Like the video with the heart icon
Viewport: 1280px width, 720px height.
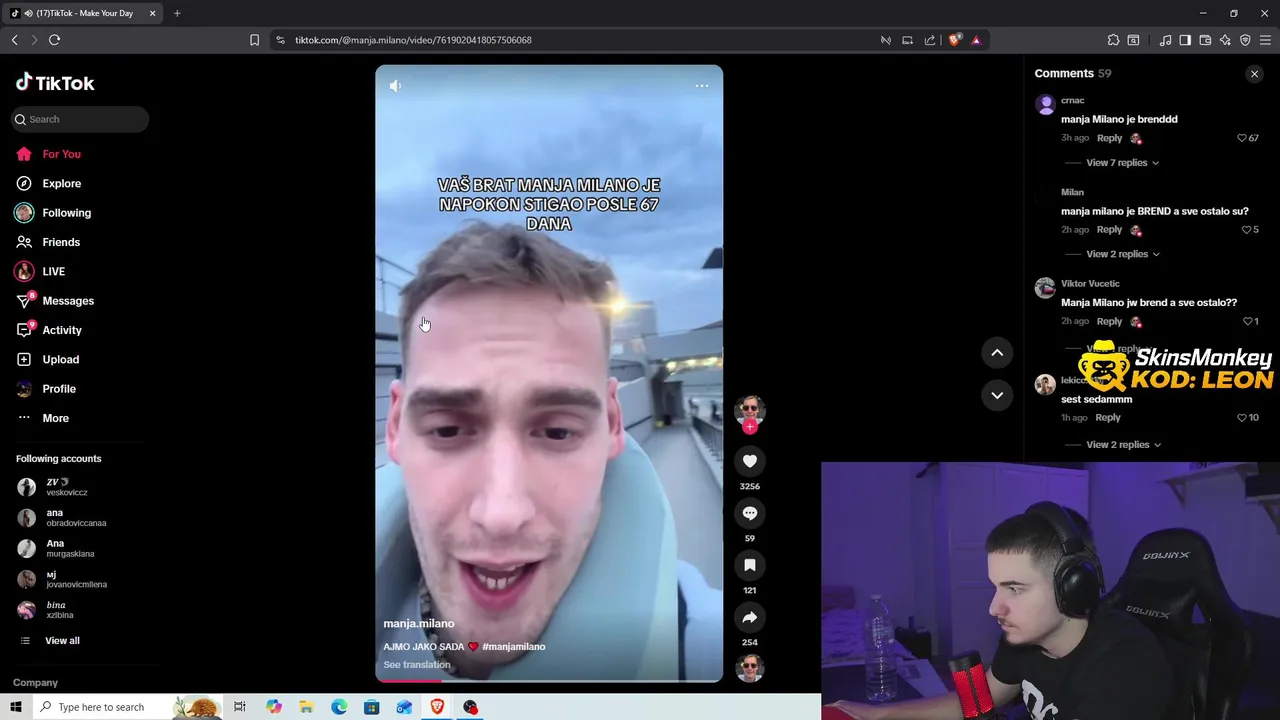point(750,461)
